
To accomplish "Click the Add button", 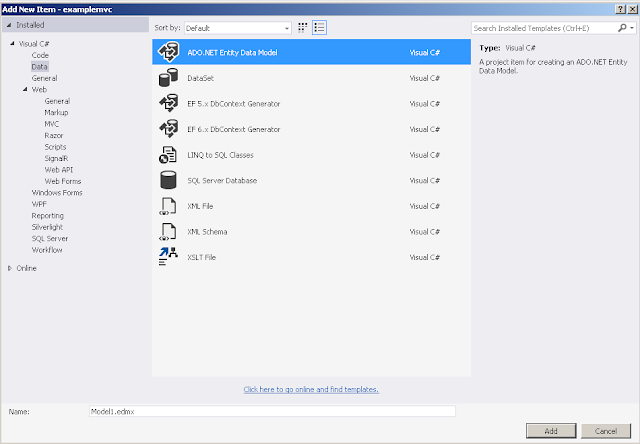I will [x=551, y=431].
